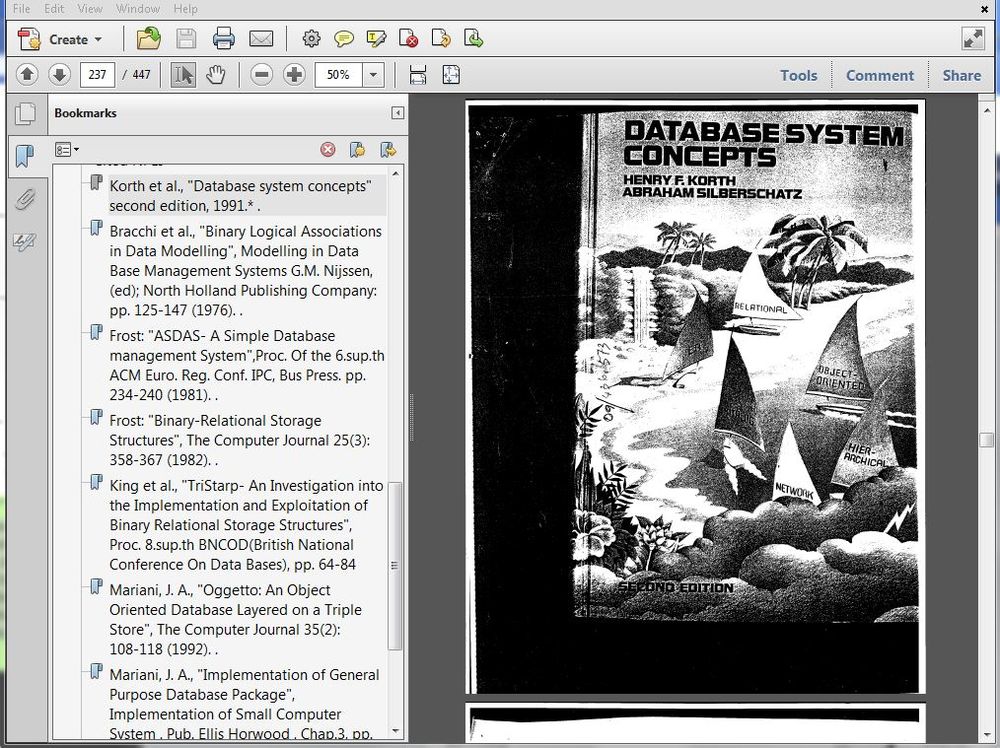Screen dimensions: 1000x748
Task: Open the Edit menu
Action: tap(54, 8)
